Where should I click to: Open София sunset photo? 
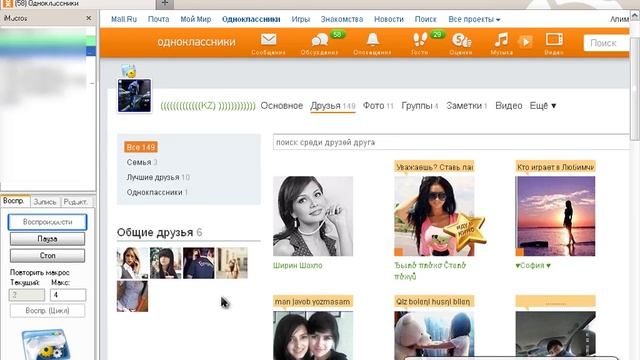555,216
